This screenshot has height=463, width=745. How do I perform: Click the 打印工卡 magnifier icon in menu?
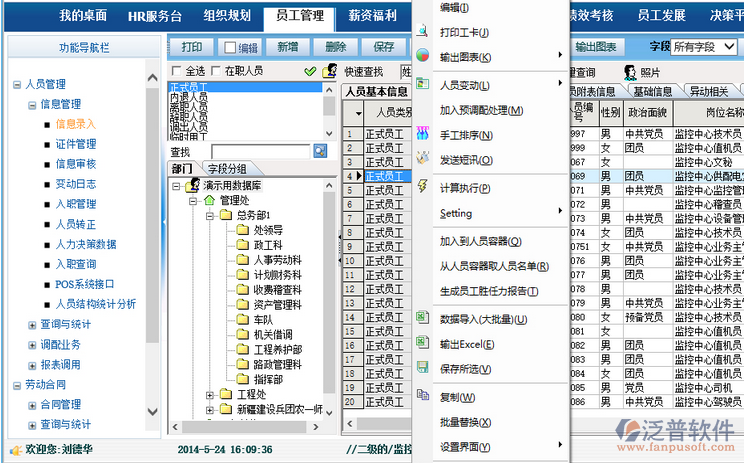[x=422, y=32]
